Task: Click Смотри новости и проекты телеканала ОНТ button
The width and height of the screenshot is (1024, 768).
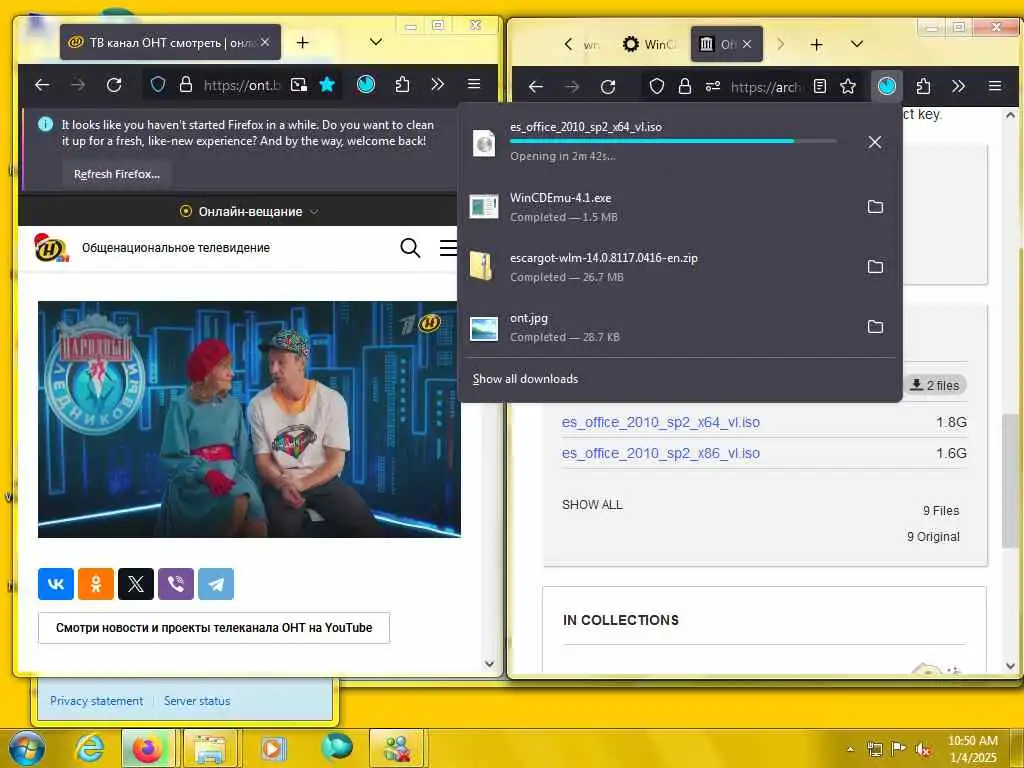Action: pyautogui.click(x=214, y=628)
